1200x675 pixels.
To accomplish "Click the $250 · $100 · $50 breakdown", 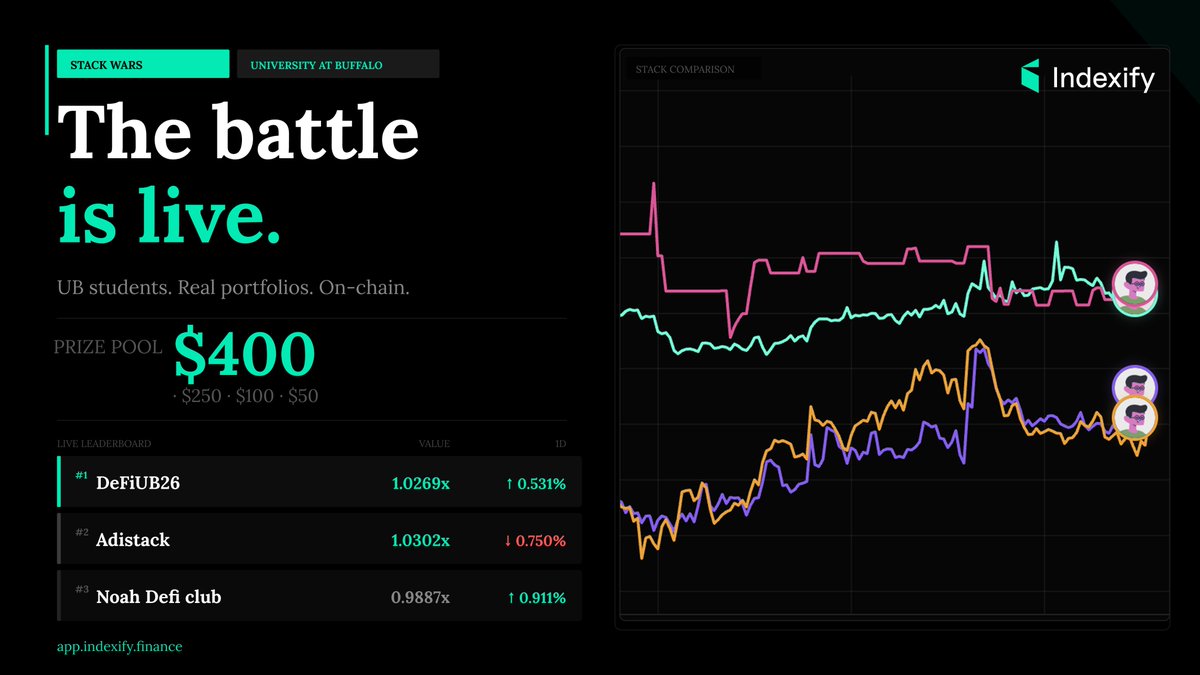I will 246,396.
